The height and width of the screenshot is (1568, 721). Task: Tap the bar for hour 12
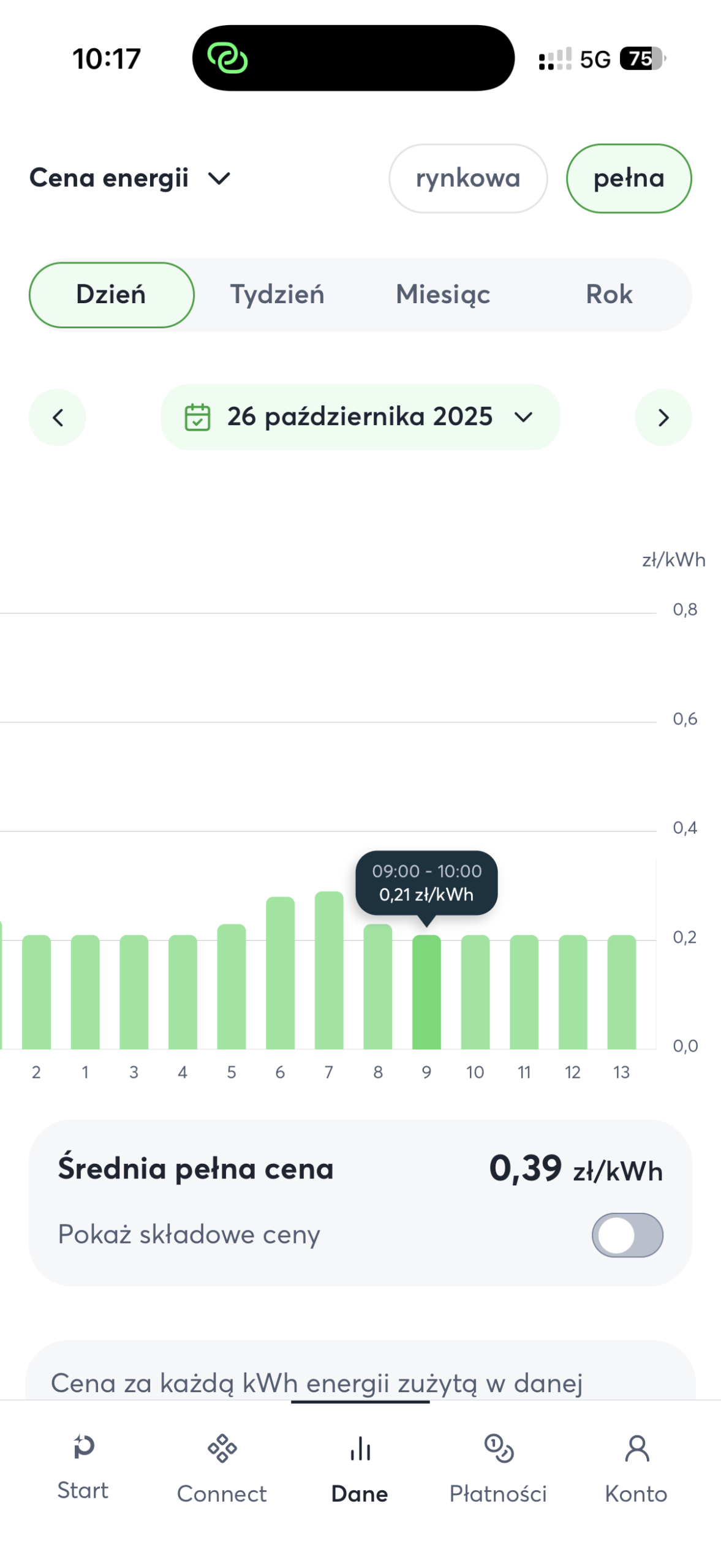[x=572, y=992]
